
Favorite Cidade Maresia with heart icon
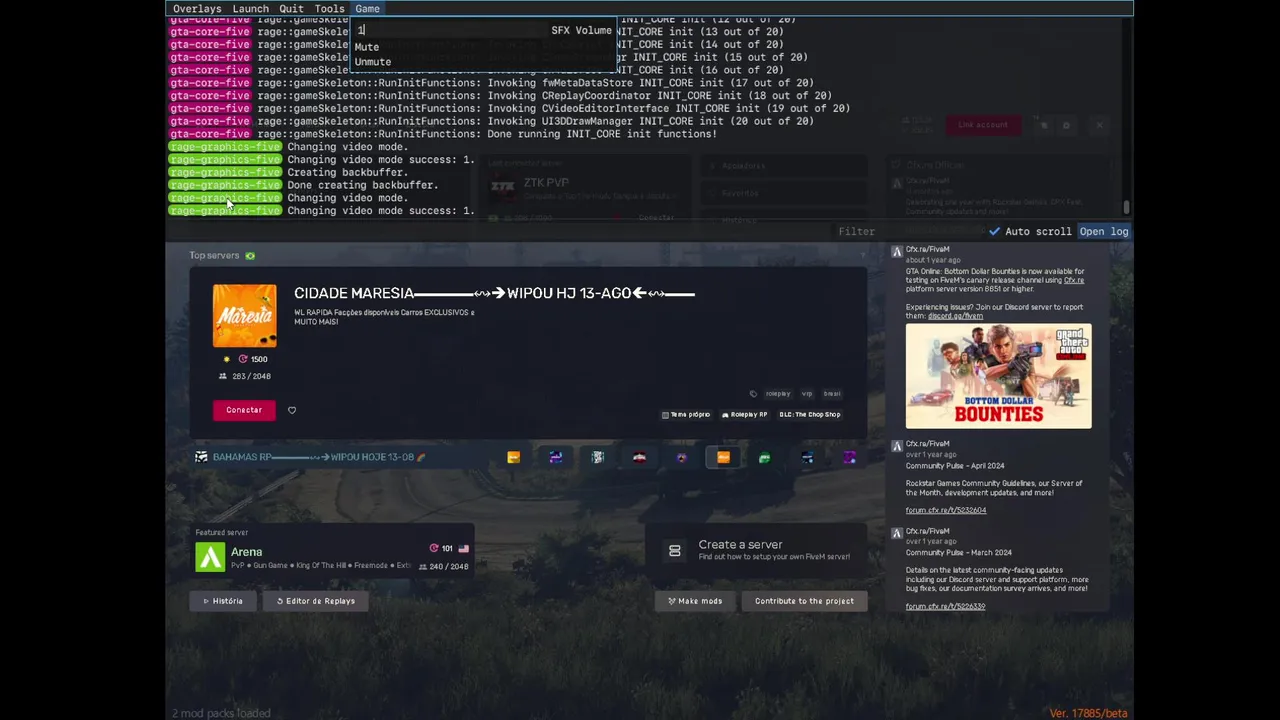click(292, 410)
